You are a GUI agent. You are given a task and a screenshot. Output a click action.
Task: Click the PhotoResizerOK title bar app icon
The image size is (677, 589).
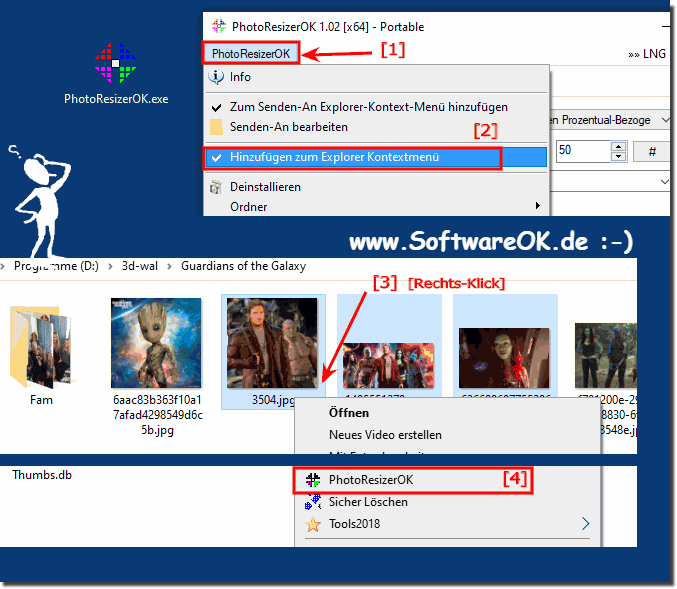pyautogui.click(x=219, y=26)
